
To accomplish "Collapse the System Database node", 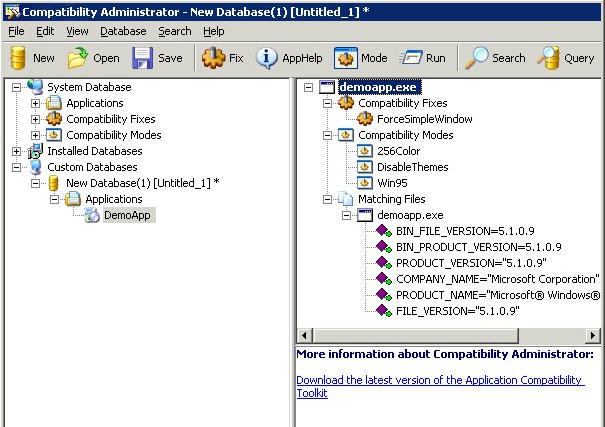I will pyautogui.click(x=16, y=87).
